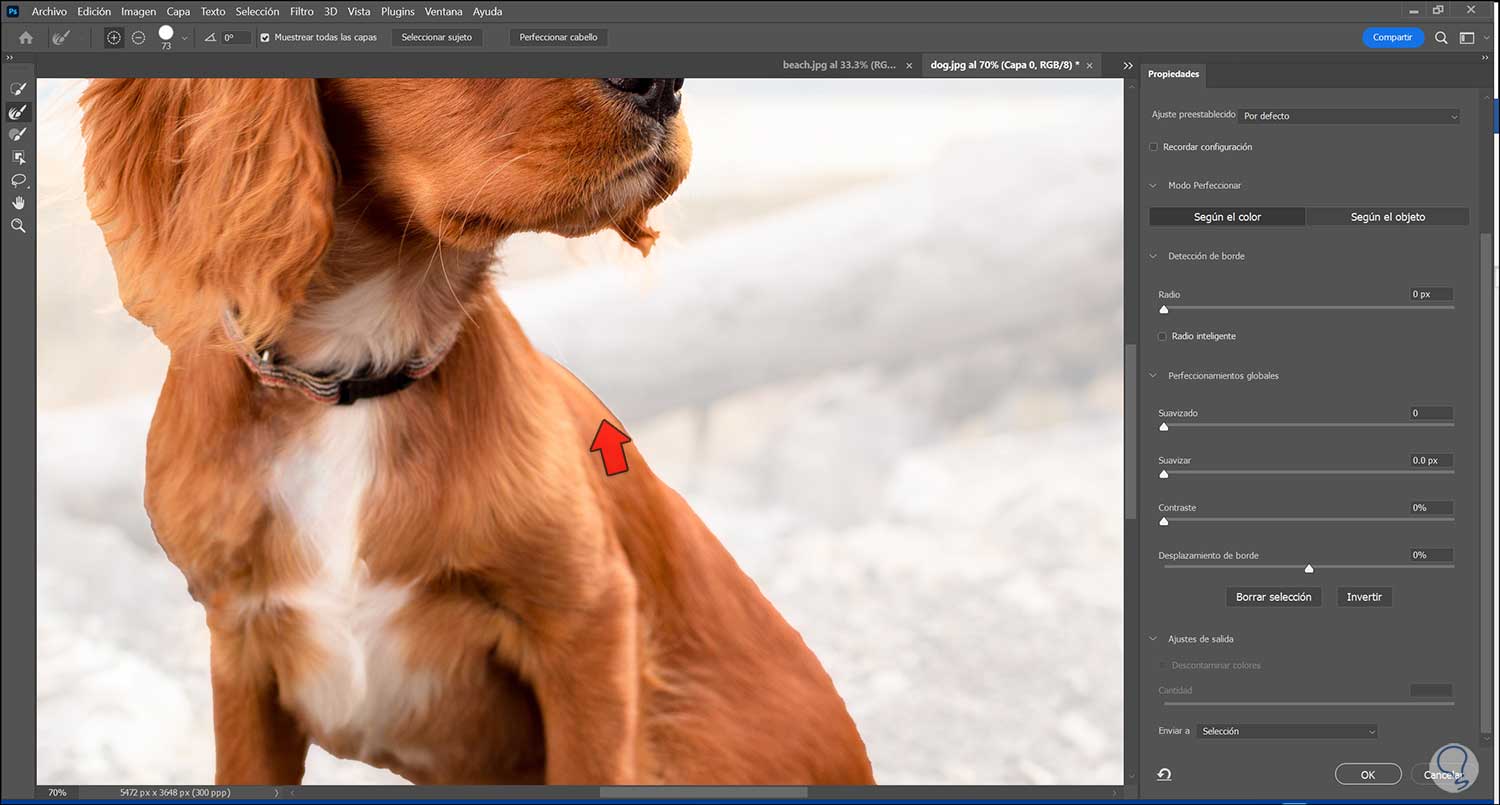Select the Hand tool

tap(18, 203)
